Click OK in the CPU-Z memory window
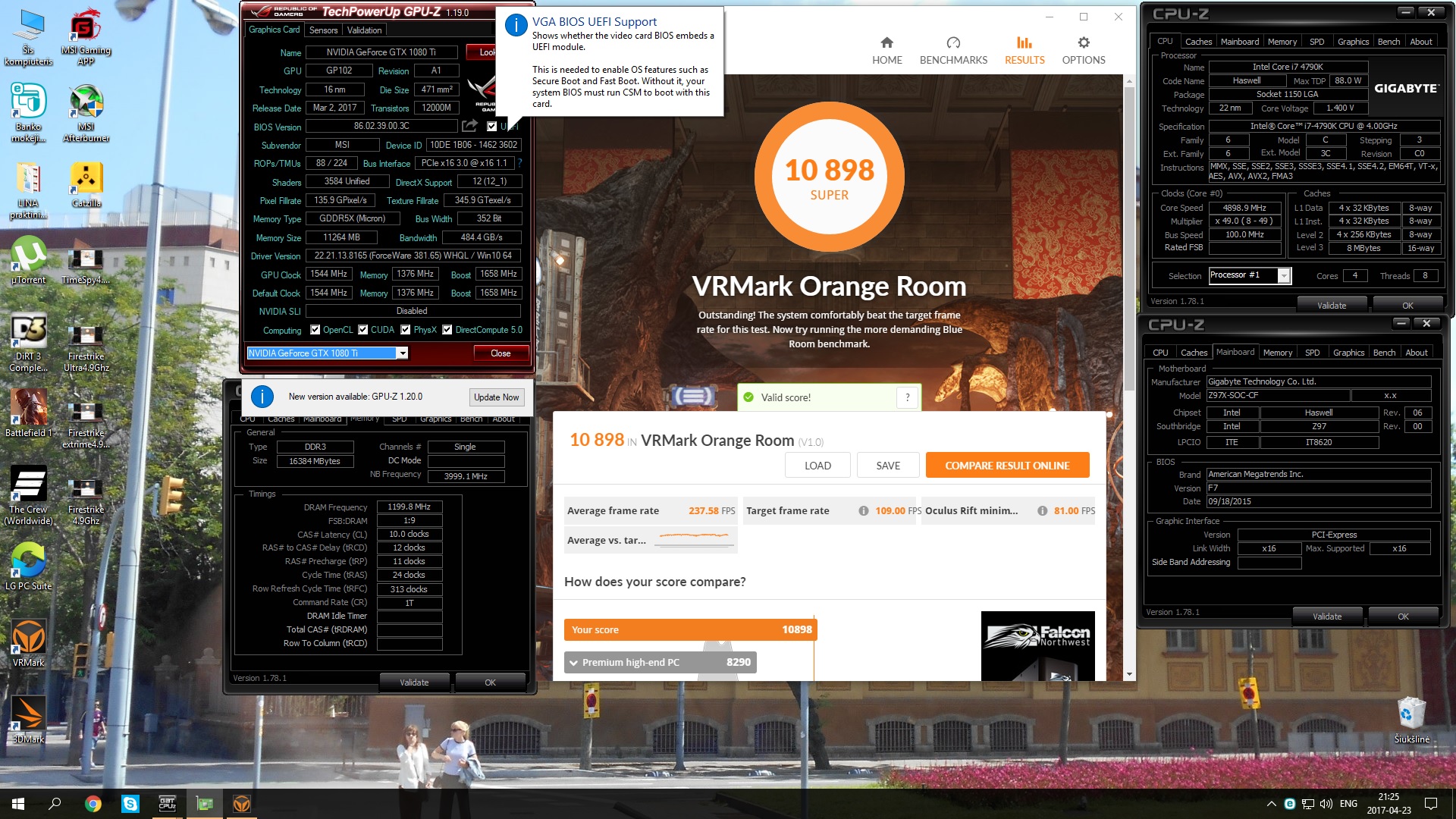The image size is (1456, 819). 490,682
